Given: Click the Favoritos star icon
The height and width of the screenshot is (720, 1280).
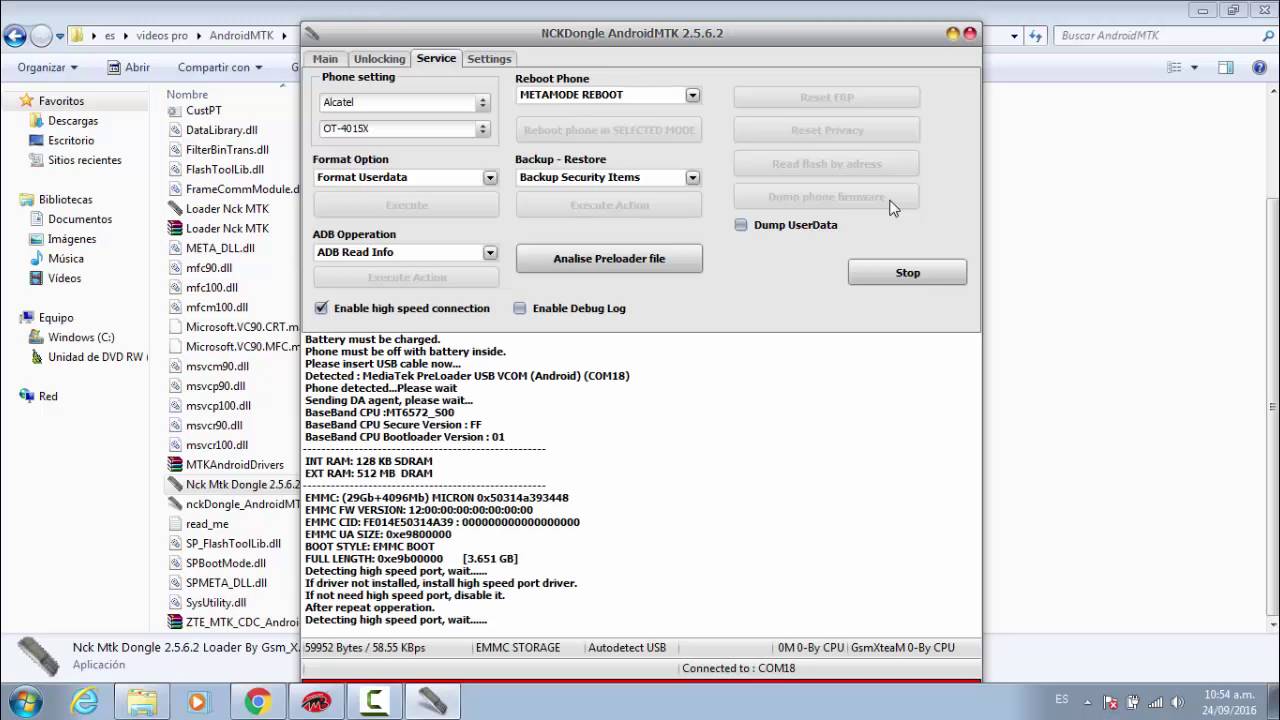Looking at the screenshot, I should [26, 101].
